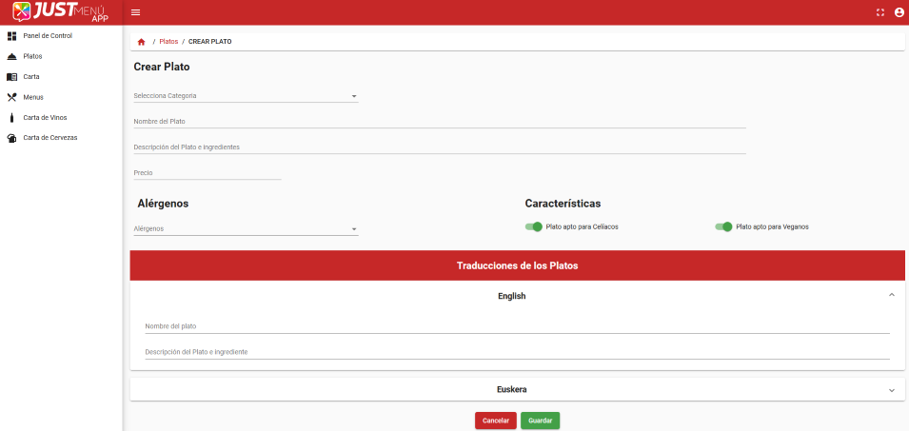
Task: Click the Carta de Cervezas icon
Action: tap(12, 138)
